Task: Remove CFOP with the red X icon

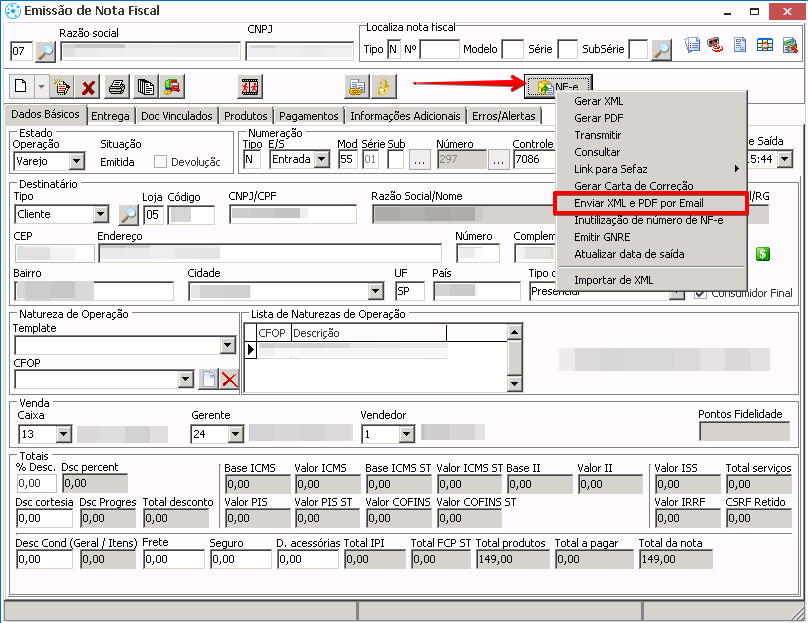Action: pos(229,380)
